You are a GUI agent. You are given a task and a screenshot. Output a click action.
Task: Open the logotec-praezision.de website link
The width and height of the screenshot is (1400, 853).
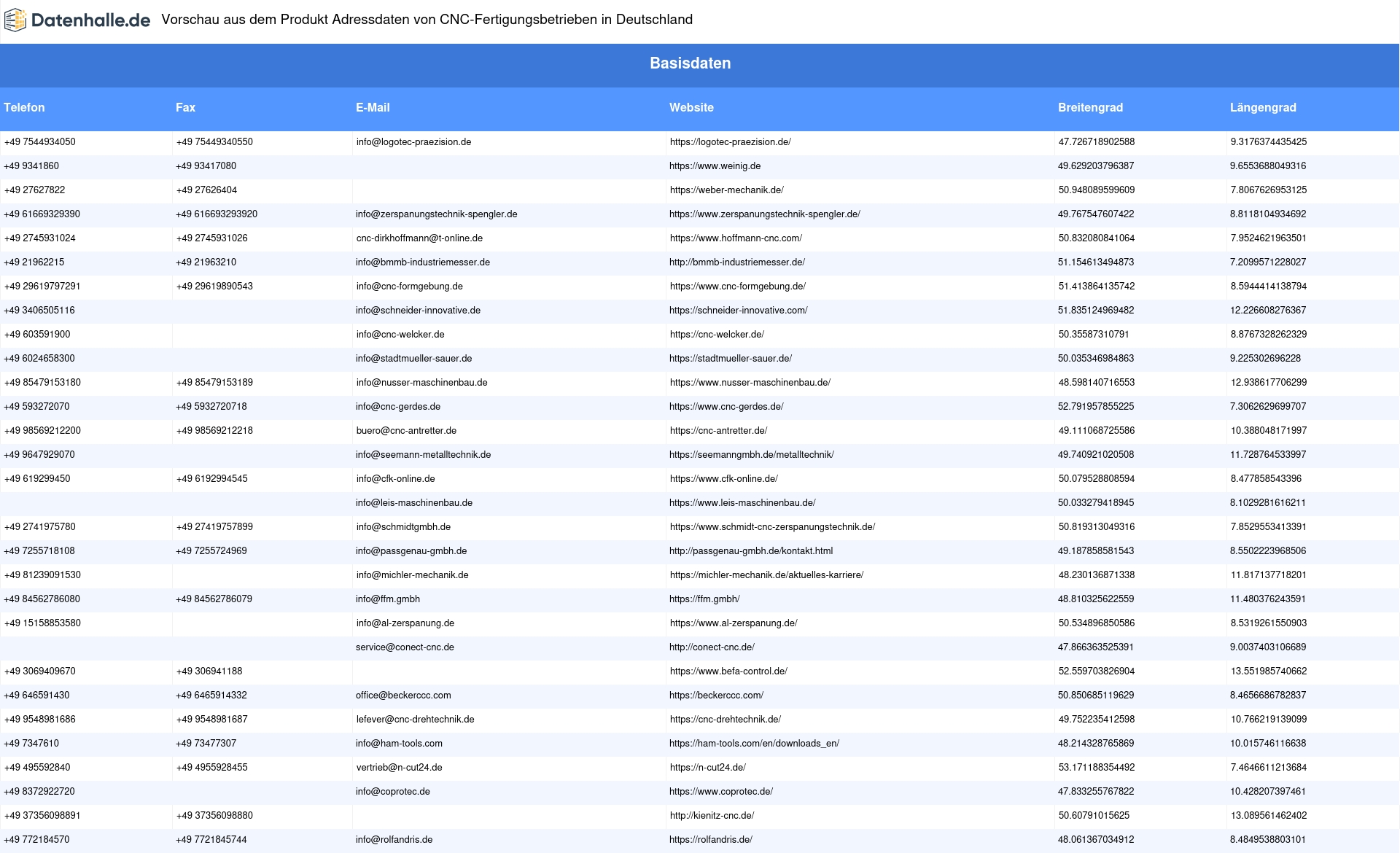coord(731,142)
